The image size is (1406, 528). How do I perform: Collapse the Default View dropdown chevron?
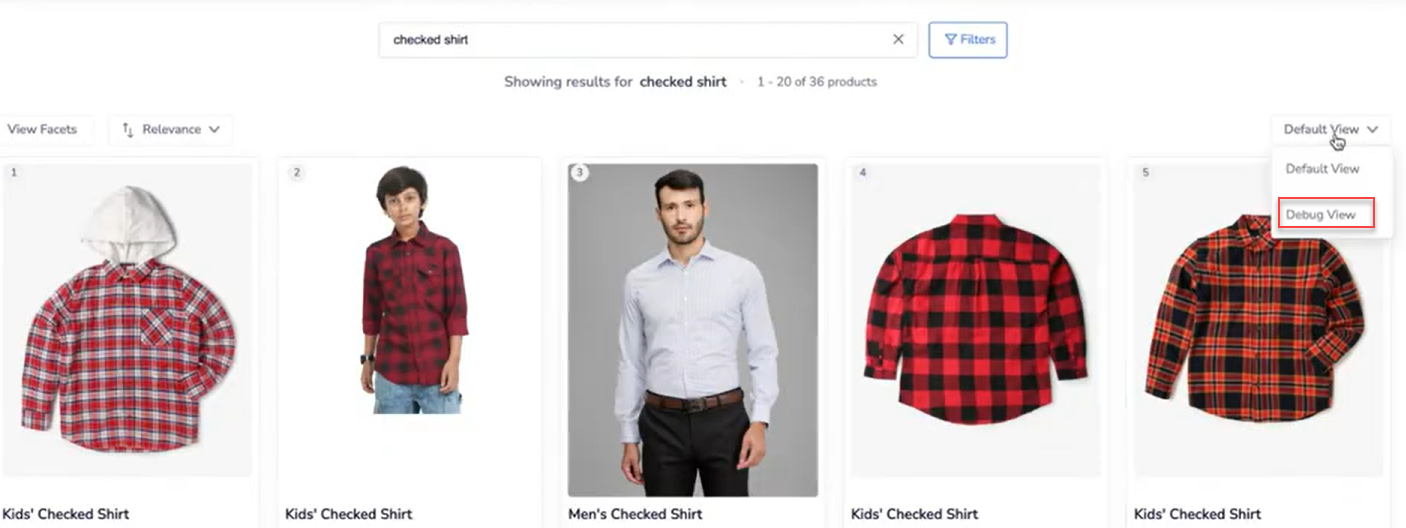pyautogui.click(x=1373, y=130)
